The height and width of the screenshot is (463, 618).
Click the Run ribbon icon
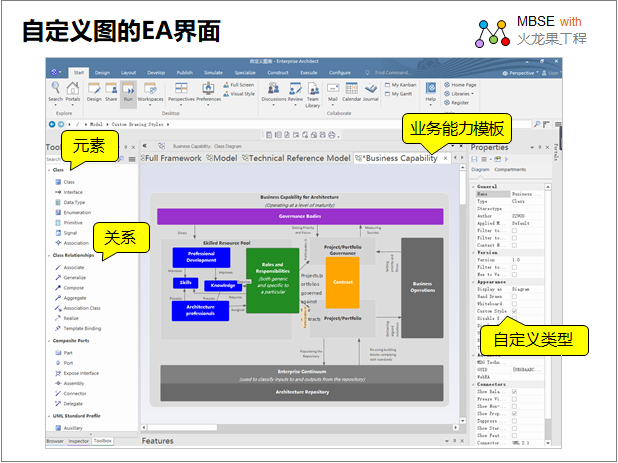coord(128,87)
